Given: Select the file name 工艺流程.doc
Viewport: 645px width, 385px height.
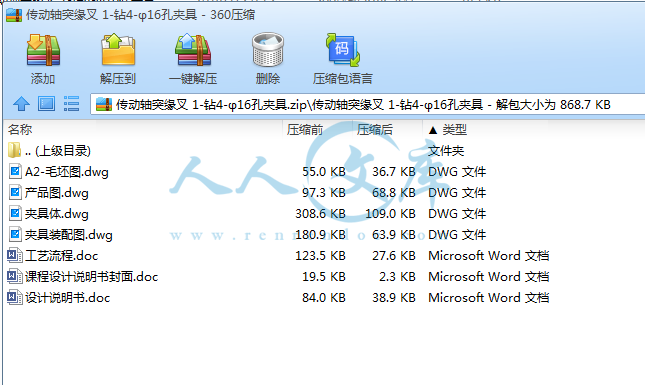Looking at the screenshot, I should (x=61, y=256).
